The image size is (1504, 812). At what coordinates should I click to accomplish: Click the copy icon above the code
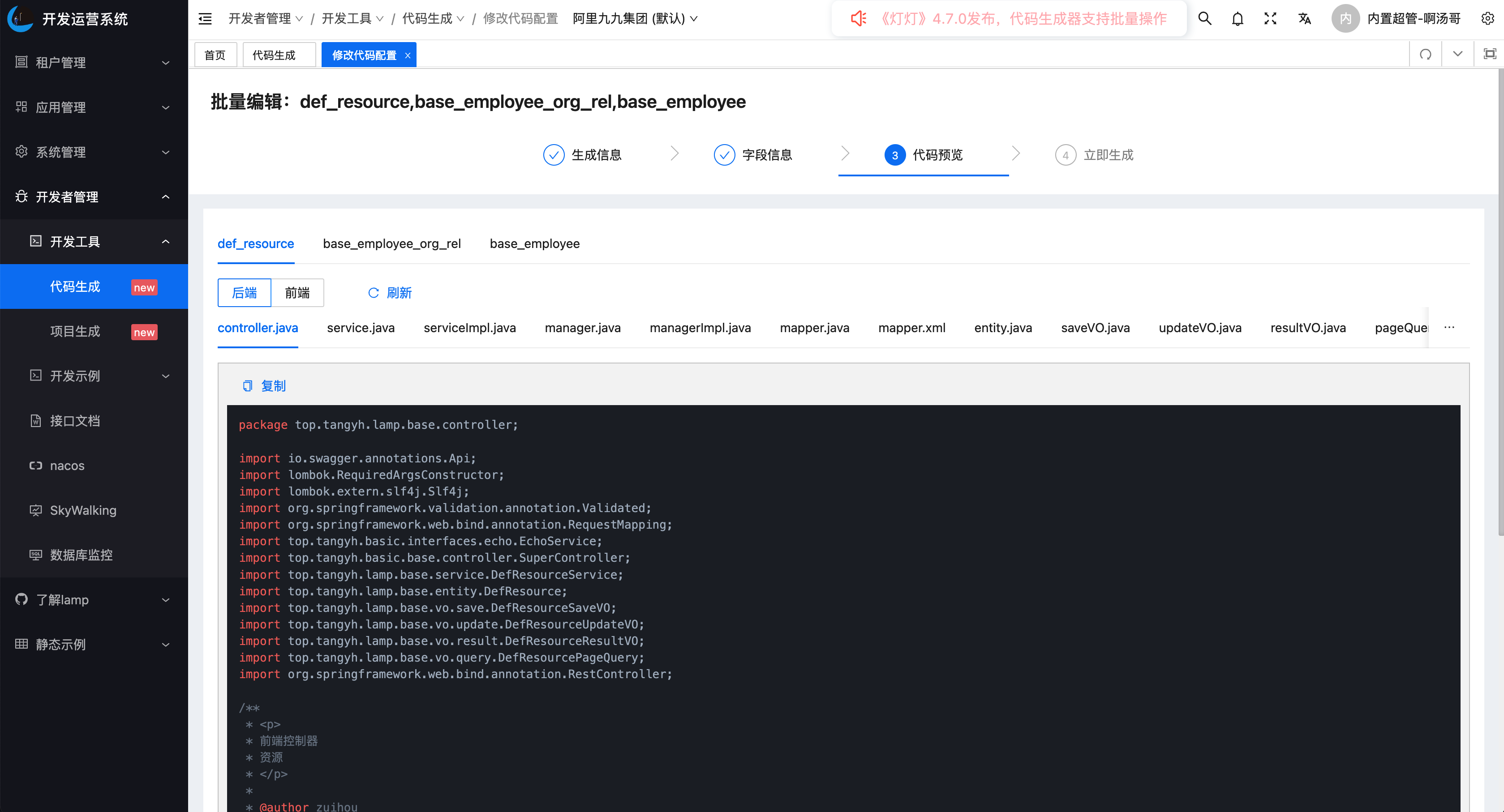tap(248, 385)
